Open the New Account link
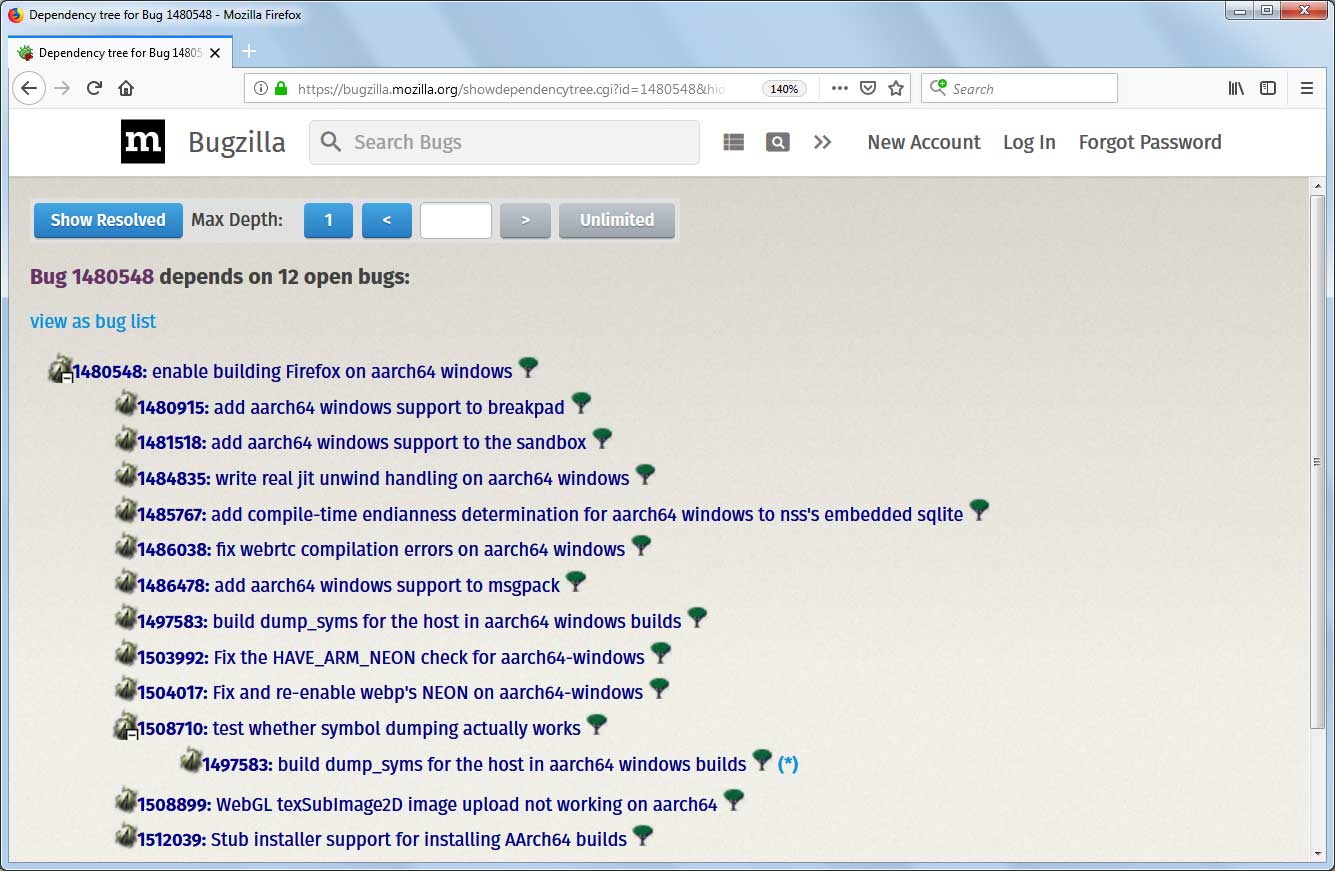Screen dimensions: 1335x871 click(x=924, y=142)
